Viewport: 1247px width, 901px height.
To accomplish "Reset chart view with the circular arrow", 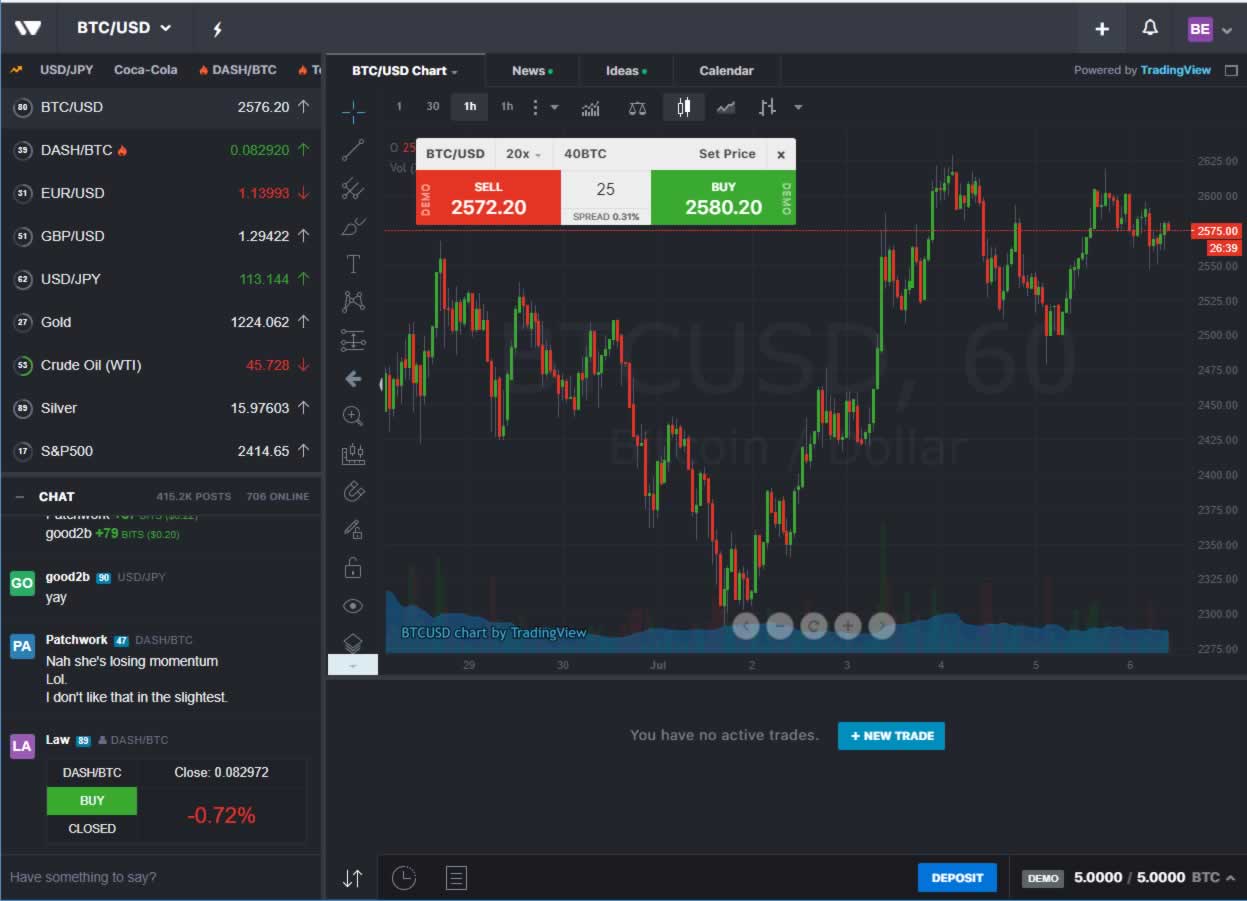I will coord(813,626).
